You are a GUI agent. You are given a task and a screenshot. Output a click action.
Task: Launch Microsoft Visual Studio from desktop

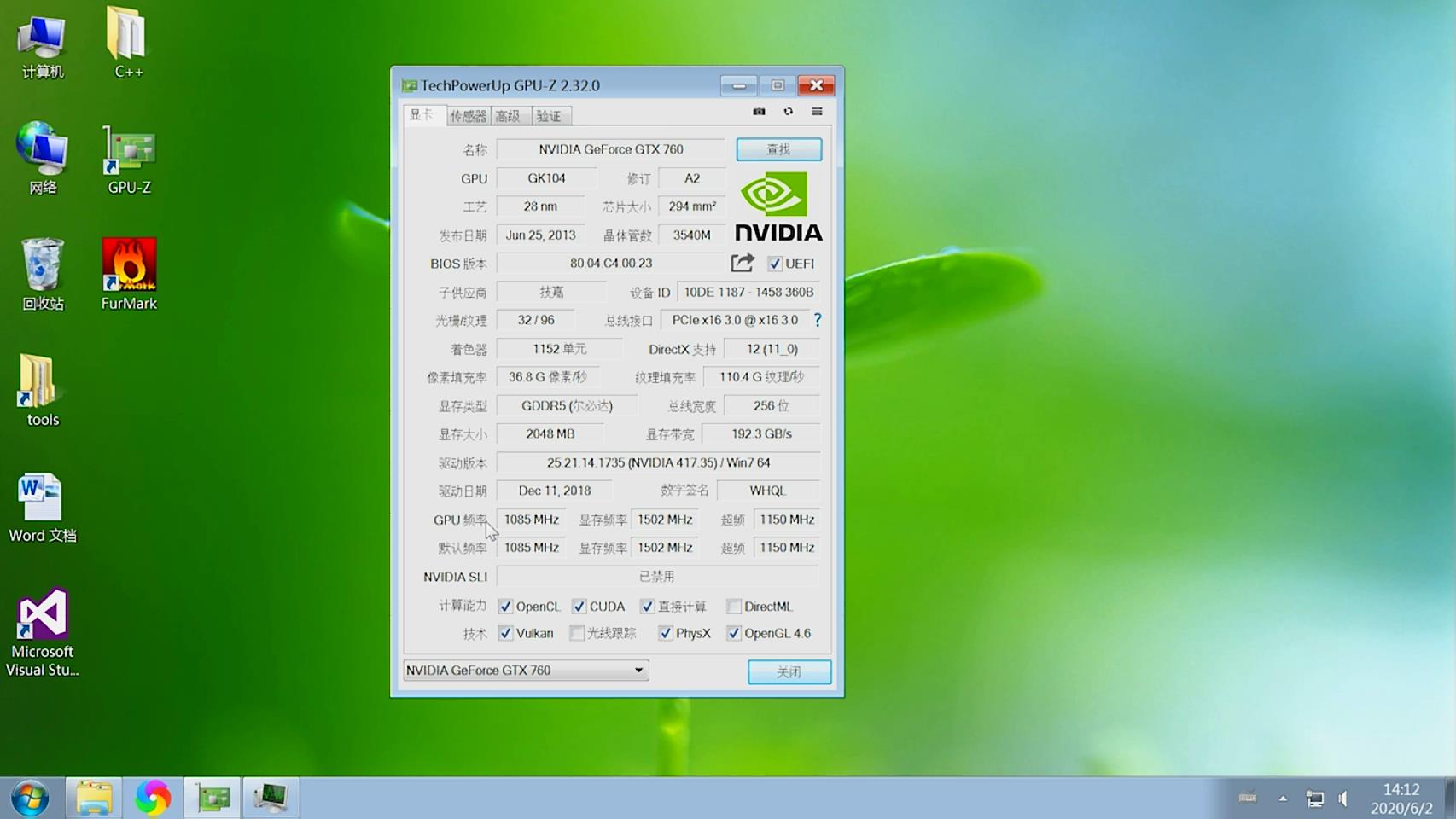pyautogui.click(x=42, y=614)
